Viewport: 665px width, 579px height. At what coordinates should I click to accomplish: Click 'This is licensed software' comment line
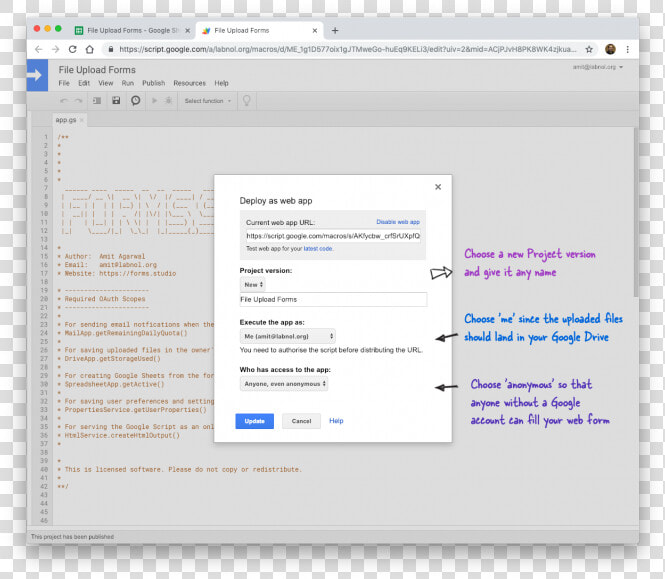(180, 470)
